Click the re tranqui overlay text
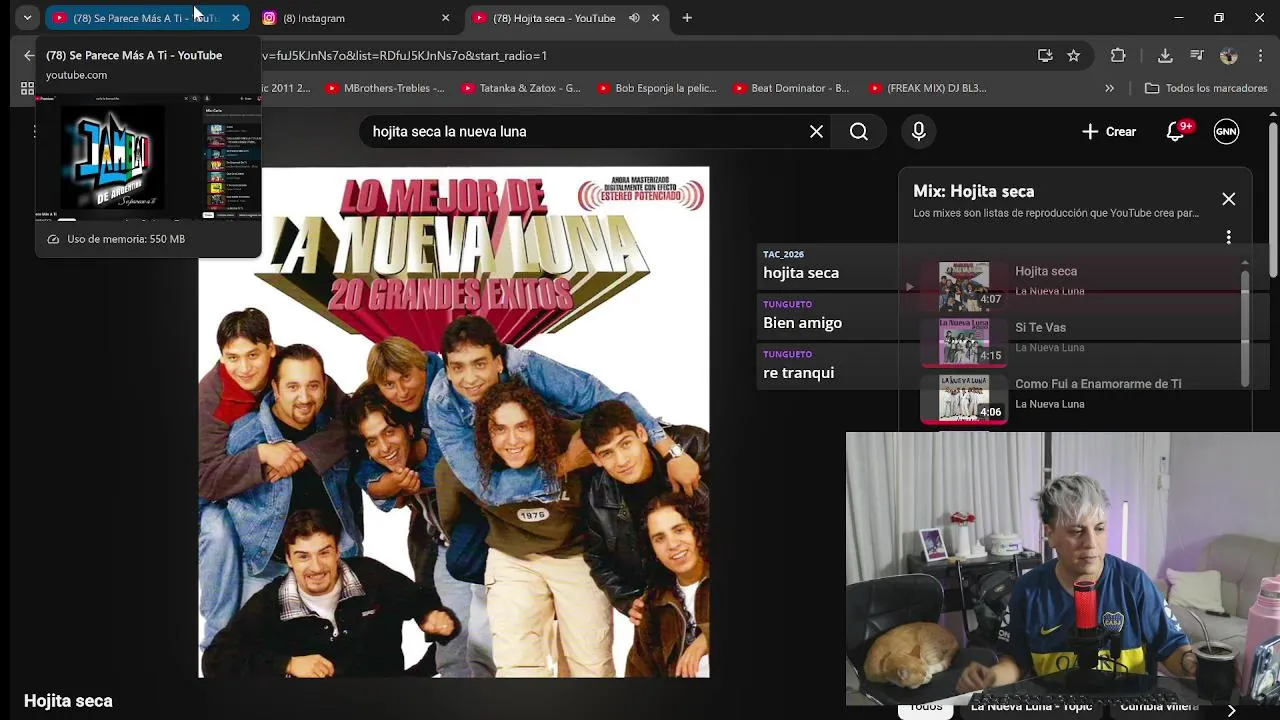The width and height of the screenshot is (1280, 720). [798, 373]
